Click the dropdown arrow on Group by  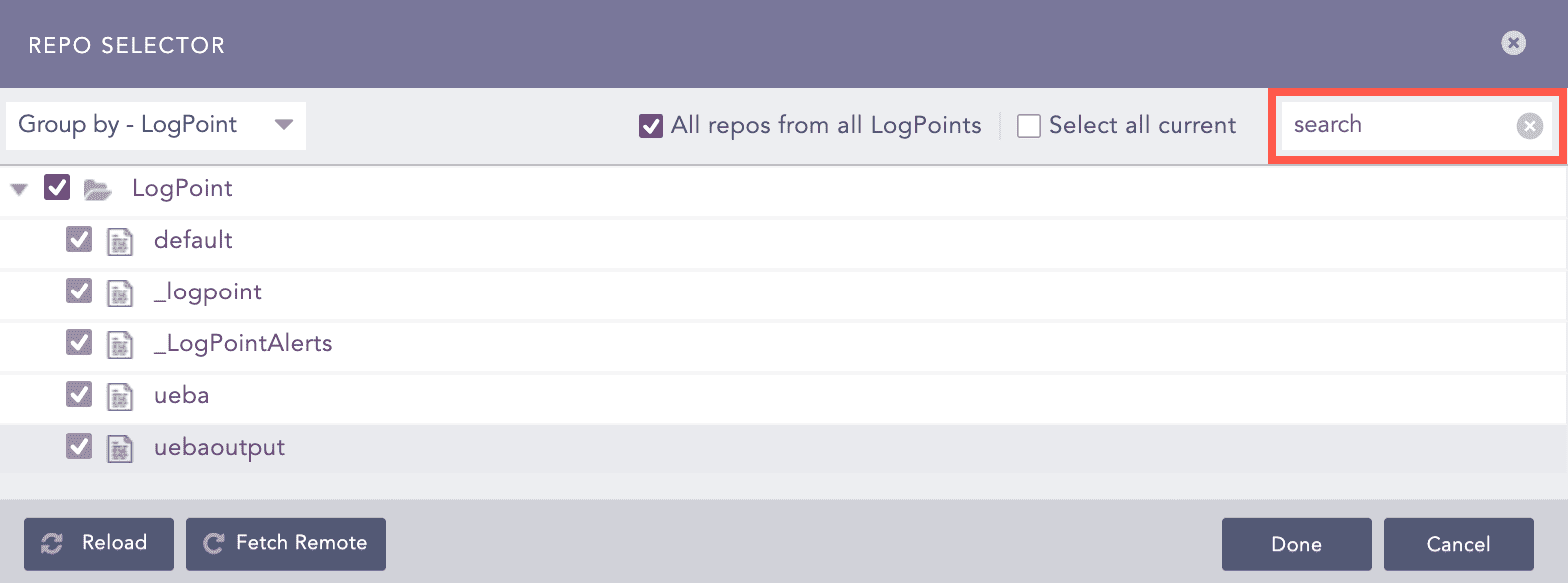click(285, 125)
